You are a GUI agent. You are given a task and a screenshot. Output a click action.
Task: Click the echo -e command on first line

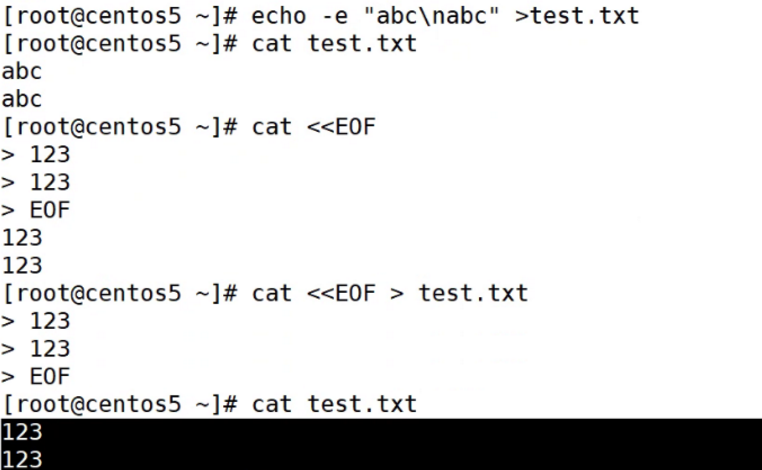(299, 16)
